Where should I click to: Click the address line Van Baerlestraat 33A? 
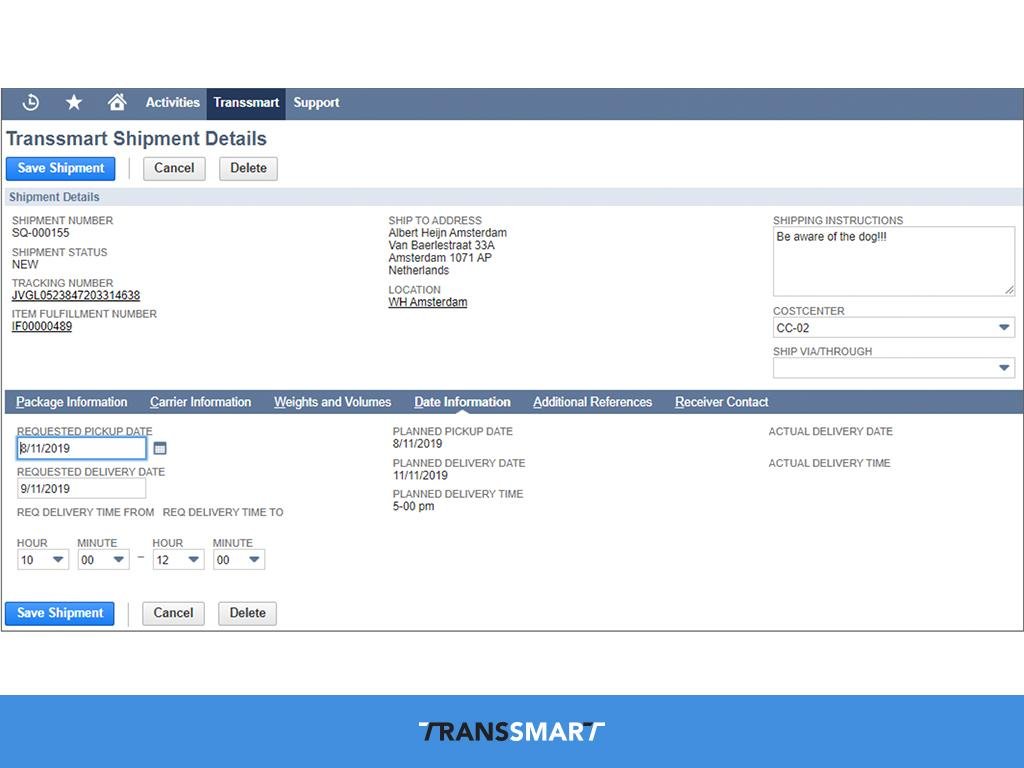pyautogui.click(x=441, y=245)
